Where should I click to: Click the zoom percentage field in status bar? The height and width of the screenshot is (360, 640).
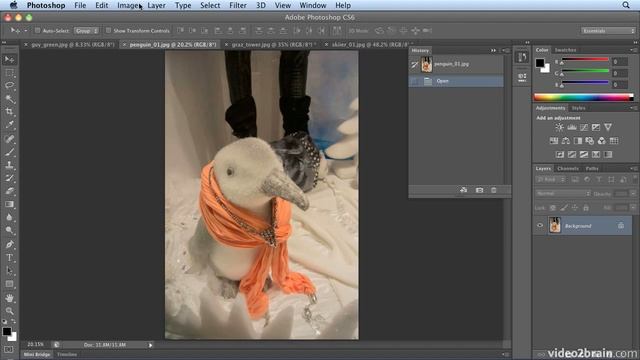coord(36,344)
